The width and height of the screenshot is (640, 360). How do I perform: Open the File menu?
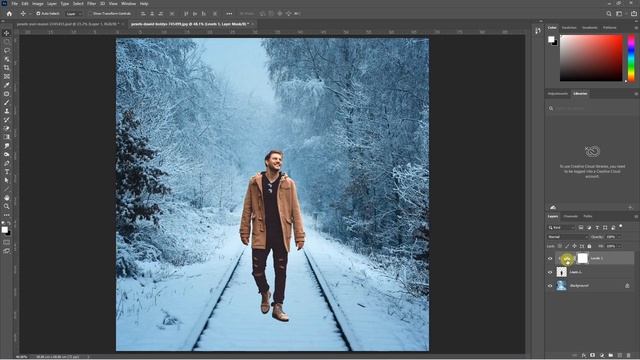pos(15,4)
